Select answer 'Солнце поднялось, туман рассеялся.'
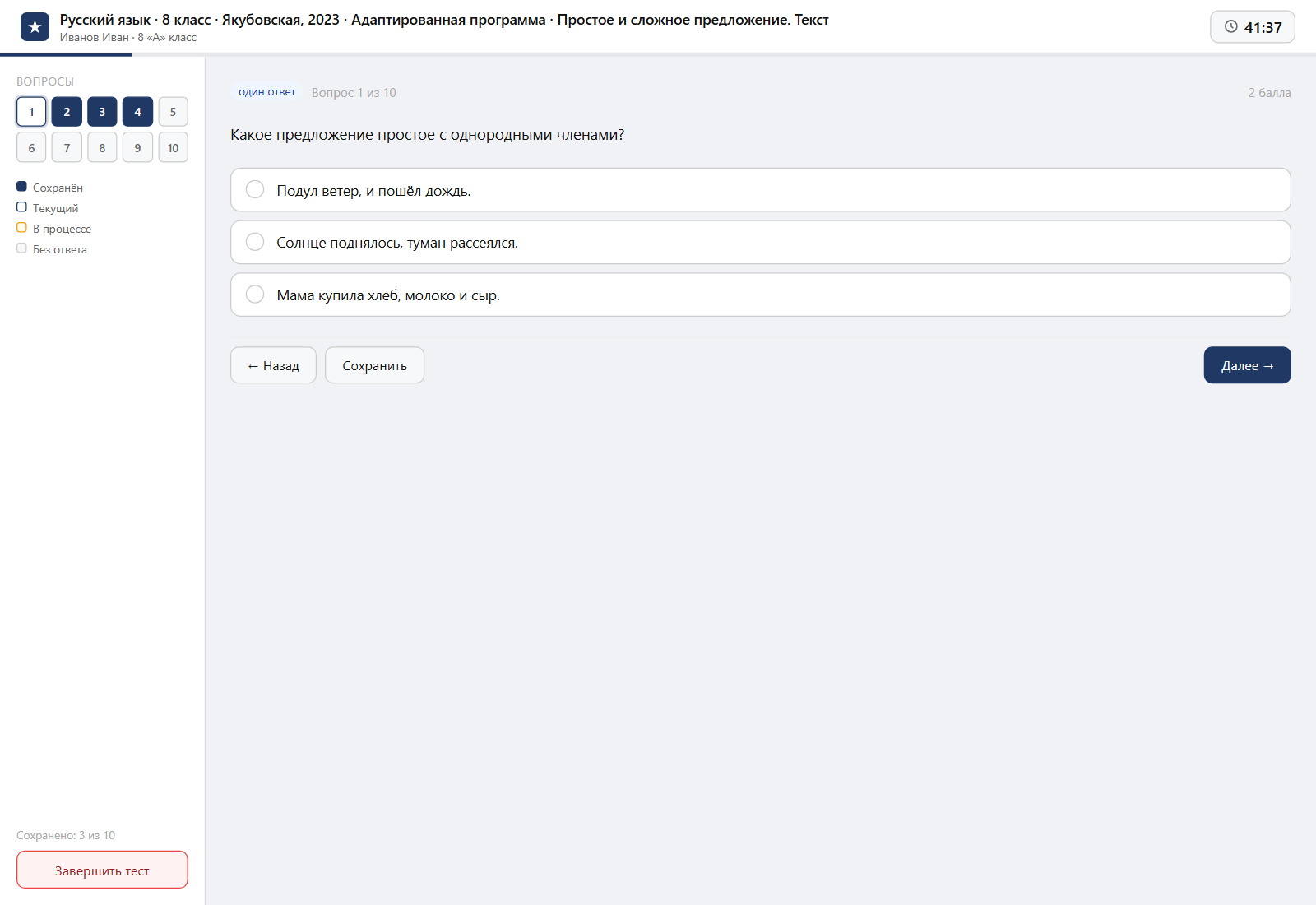Image resolution: width=1316 pixels, height=905 pixels. 760,242
